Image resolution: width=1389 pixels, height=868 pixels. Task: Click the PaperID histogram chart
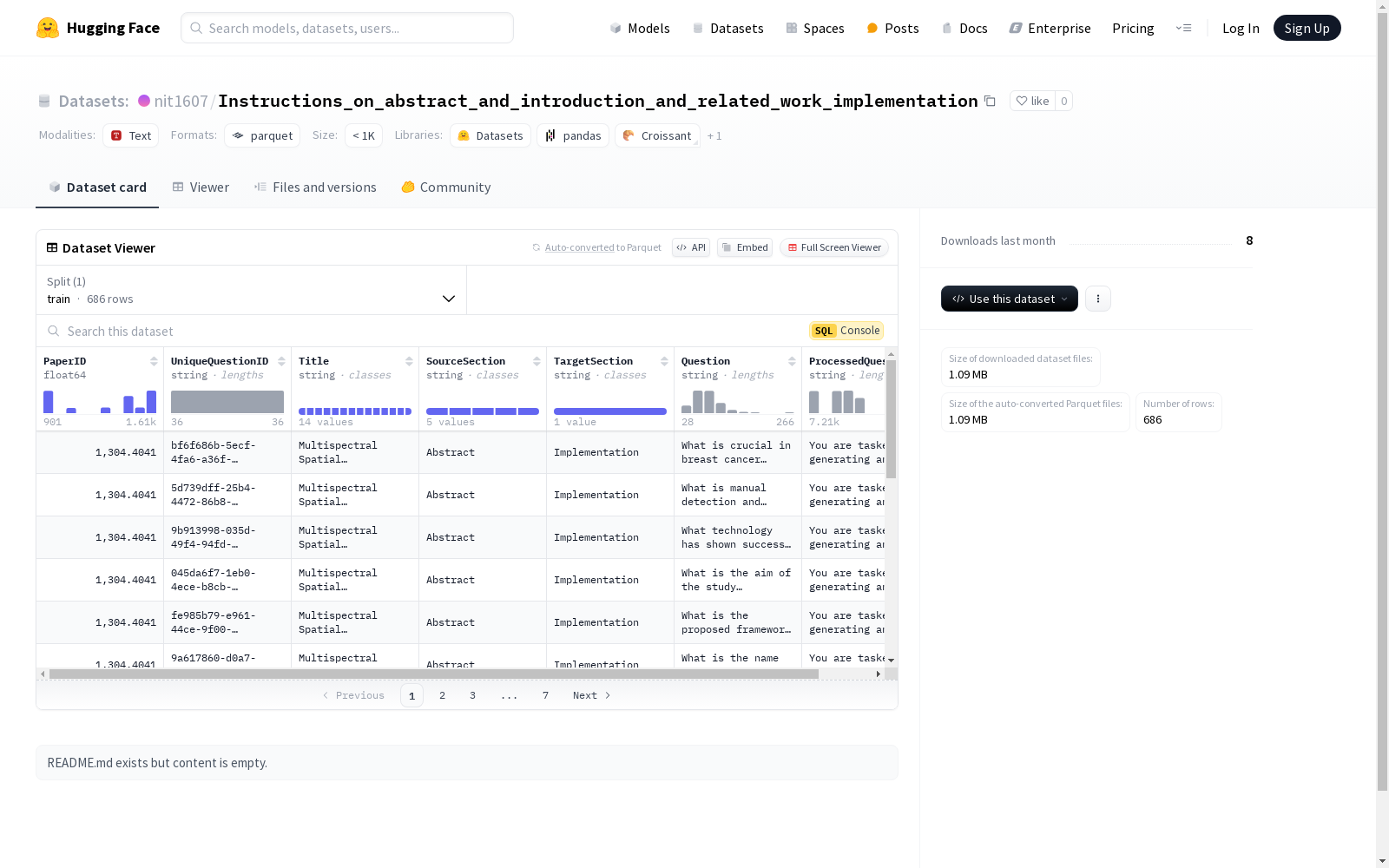pos(100,402)
